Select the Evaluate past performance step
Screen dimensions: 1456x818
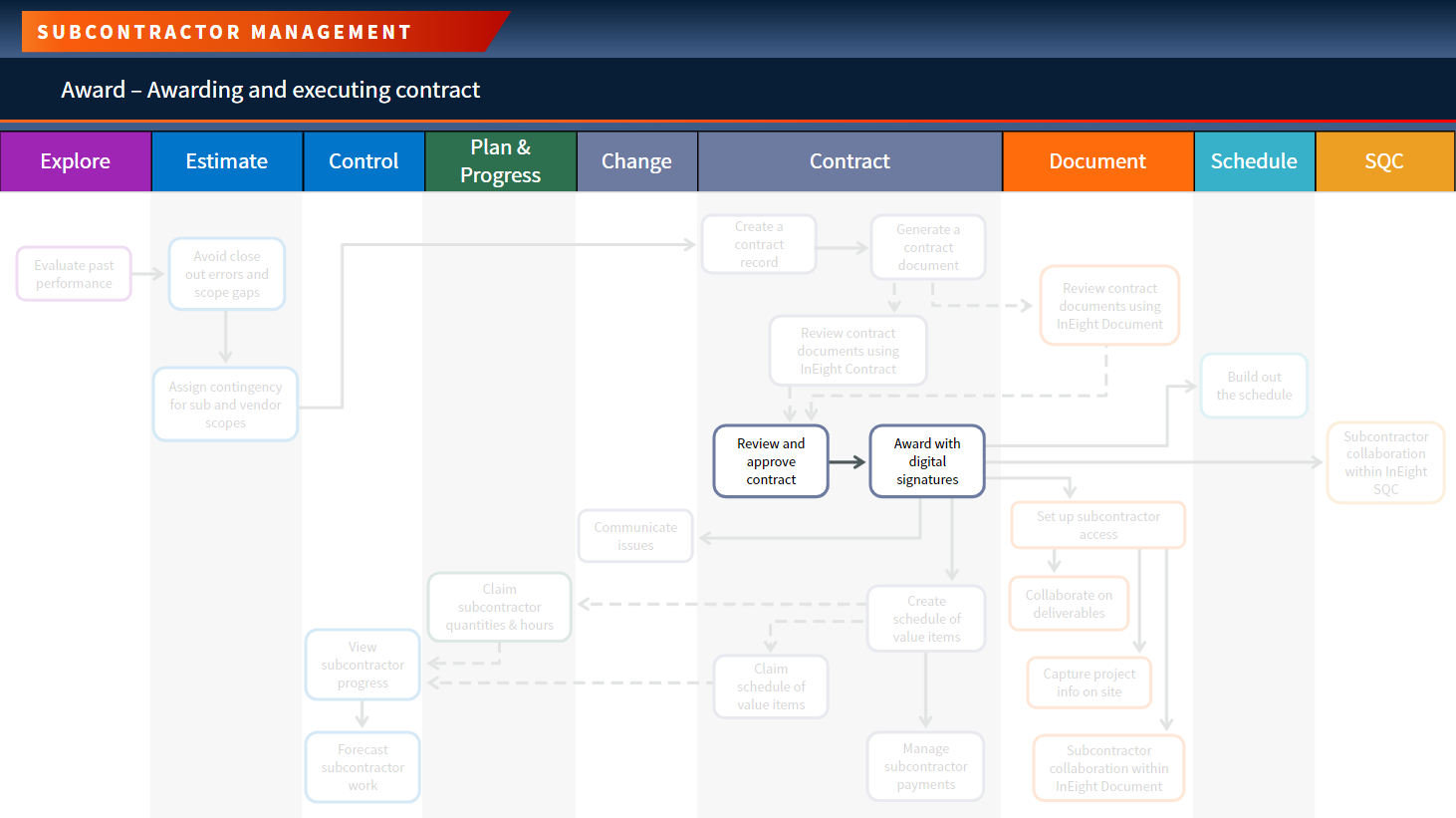[x=74, y=274]
